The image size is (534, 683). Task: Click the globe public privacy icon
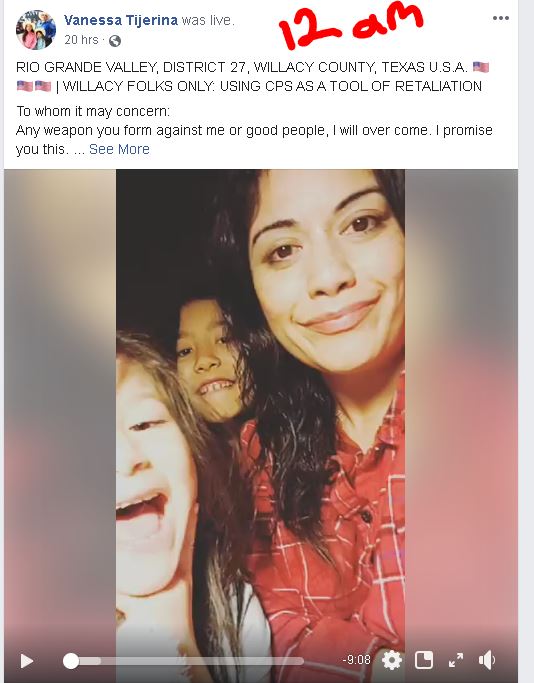coord(115,41)
